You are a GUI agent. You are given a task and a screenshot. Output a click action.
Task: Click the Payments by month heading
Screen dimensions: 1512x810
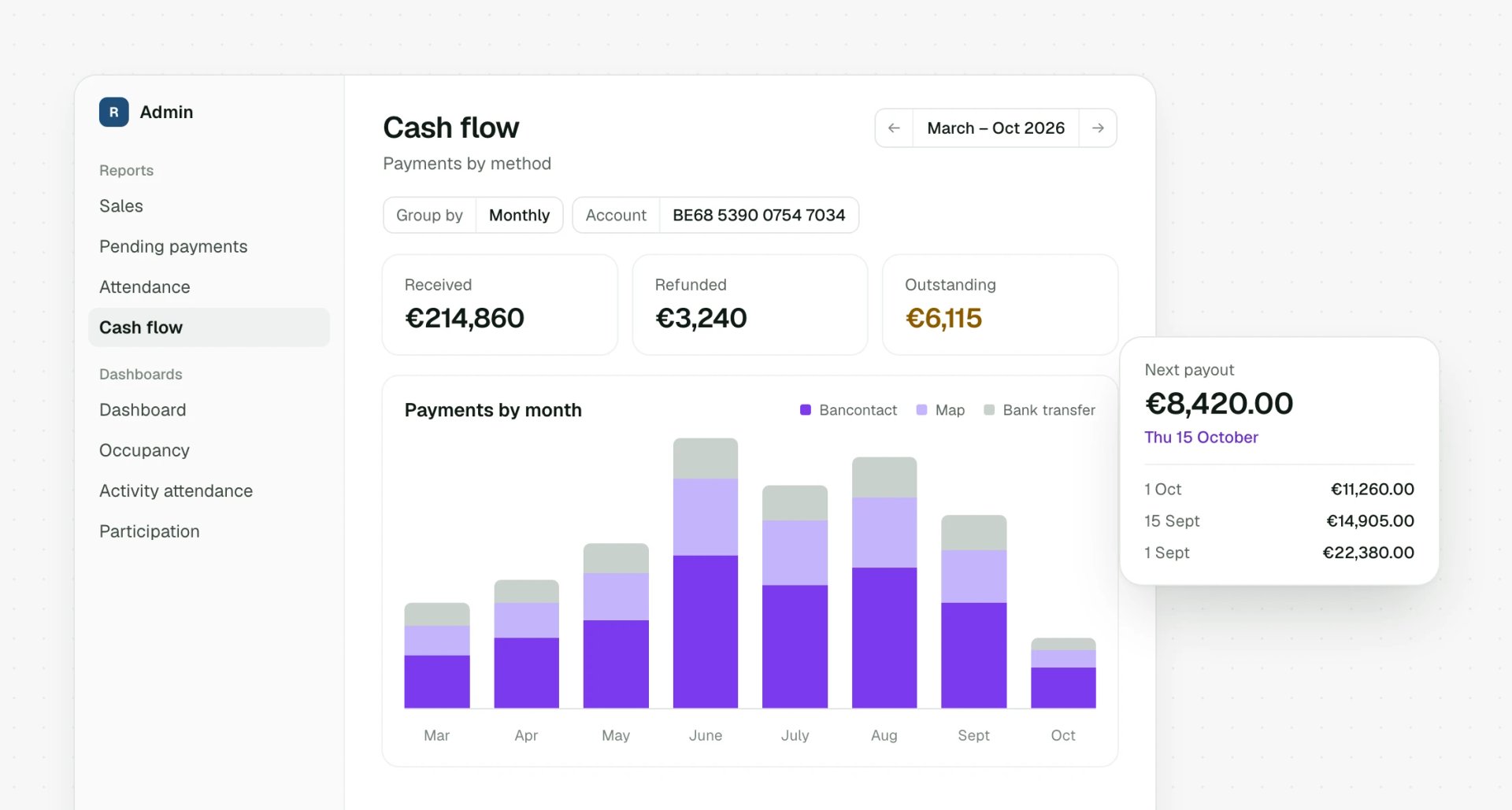point(493,410)
